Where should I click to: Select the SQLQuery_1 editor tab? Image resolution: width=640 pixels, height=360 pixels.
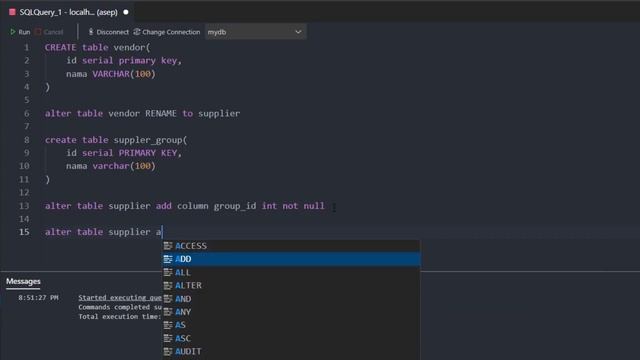(68, 12)
